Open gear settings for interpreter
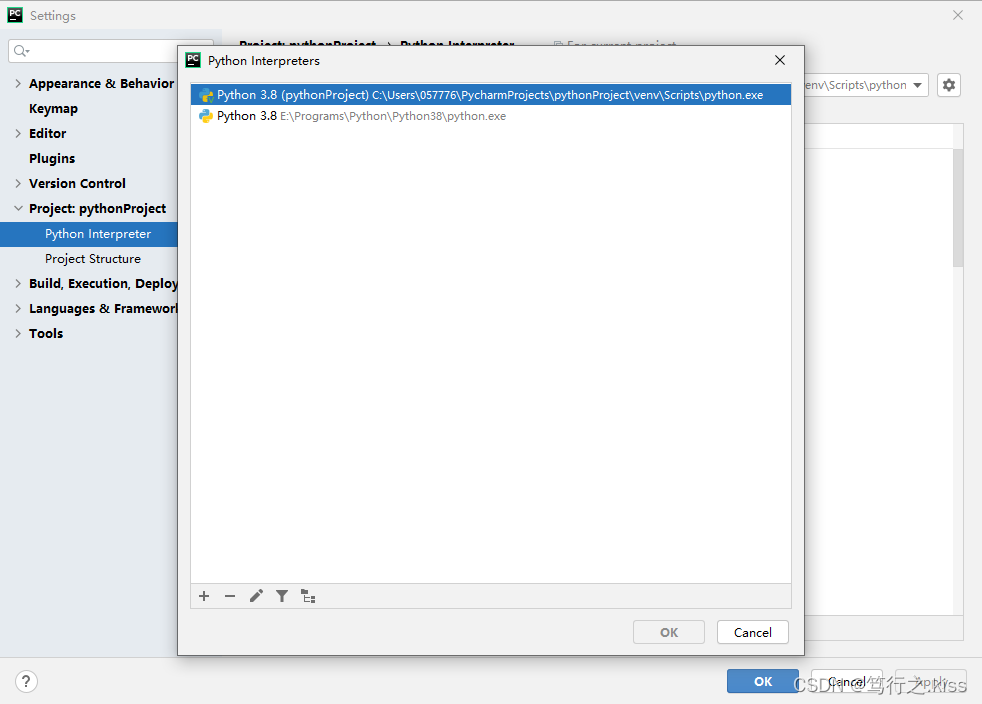This screenshot has width=982, height=704. click(949, 85)
